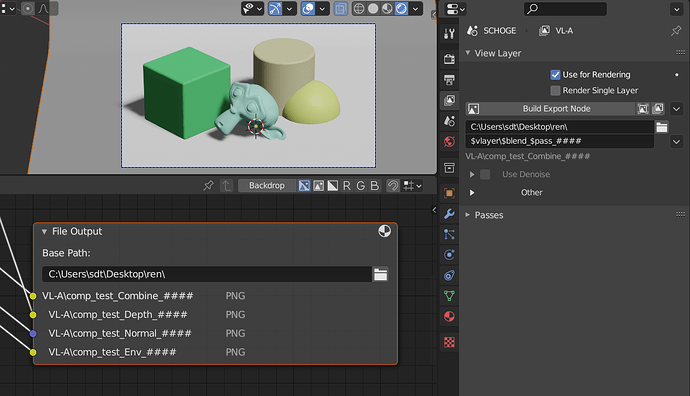Open the Object Data properties tab
Image resolution: width=690 pixels, height=396 pixels.
click(x=449, y=296)
